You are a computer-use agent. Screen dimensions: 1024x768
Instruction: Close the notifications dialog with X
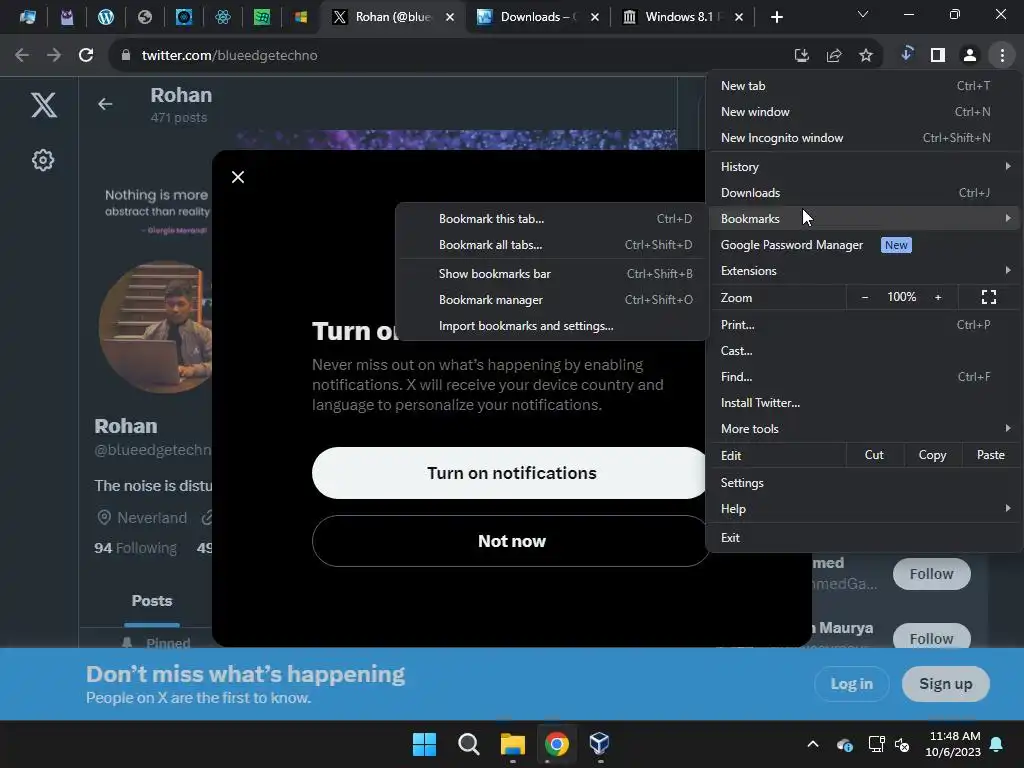click(x=238, y=177)
